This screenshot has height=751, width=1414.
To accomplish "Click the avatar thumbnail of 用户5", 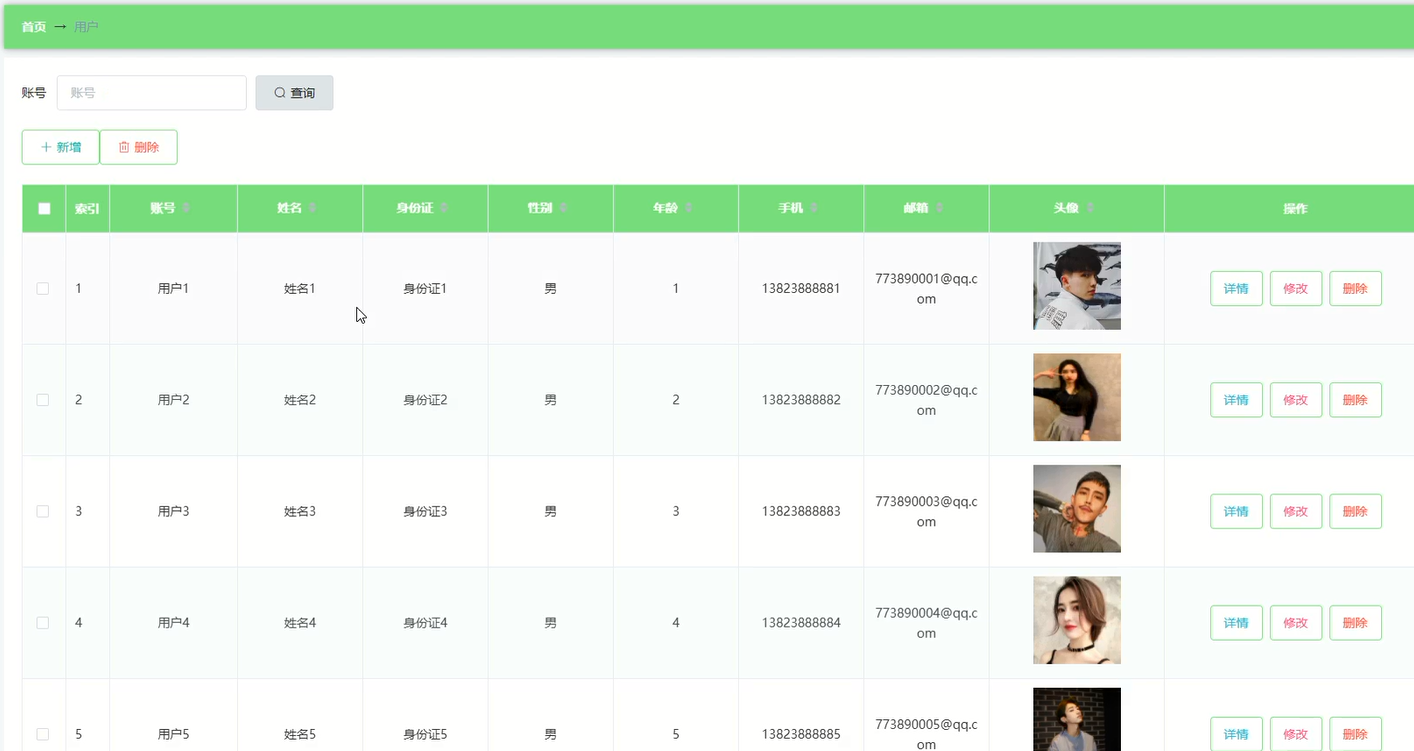I will pos(1077,720).
